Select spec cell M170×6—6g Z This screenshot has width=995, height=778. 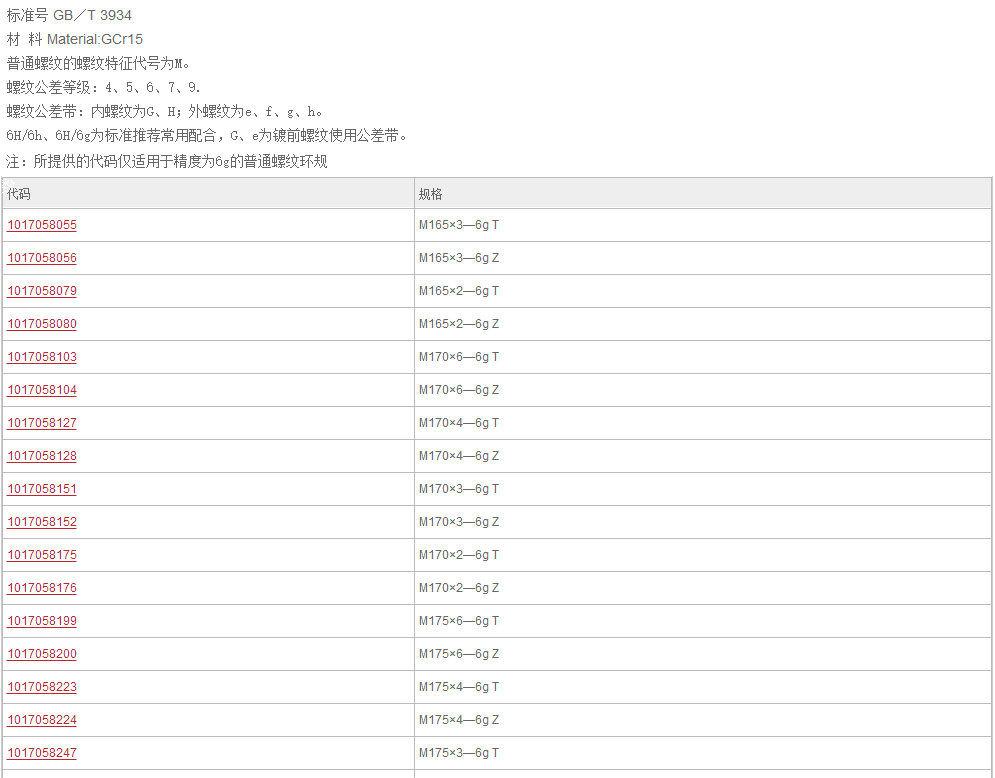click(x=703, y=390)
